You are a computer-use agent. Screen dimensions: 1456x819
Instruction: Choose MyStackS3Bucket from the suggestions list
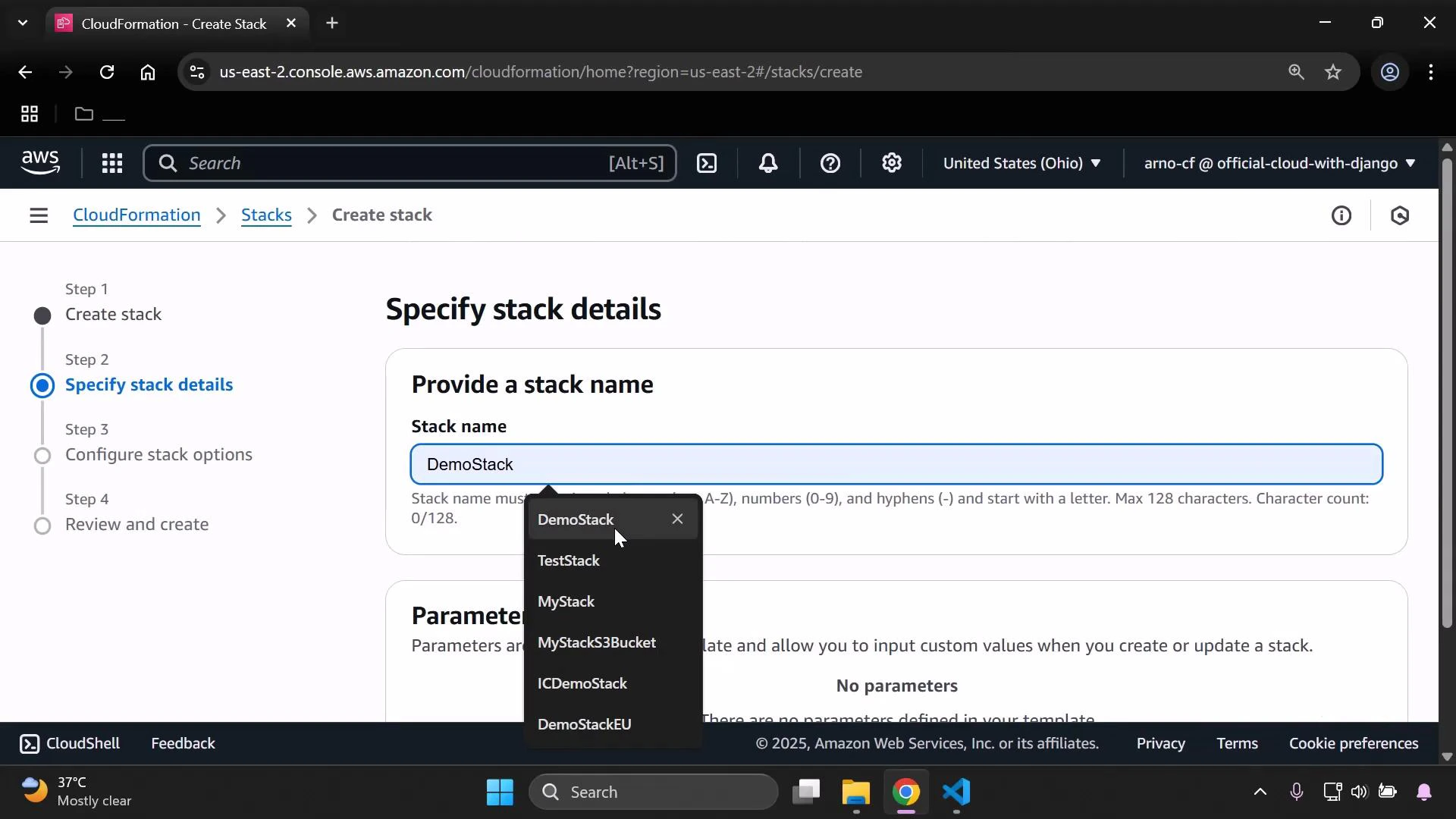tap(596, 642)
